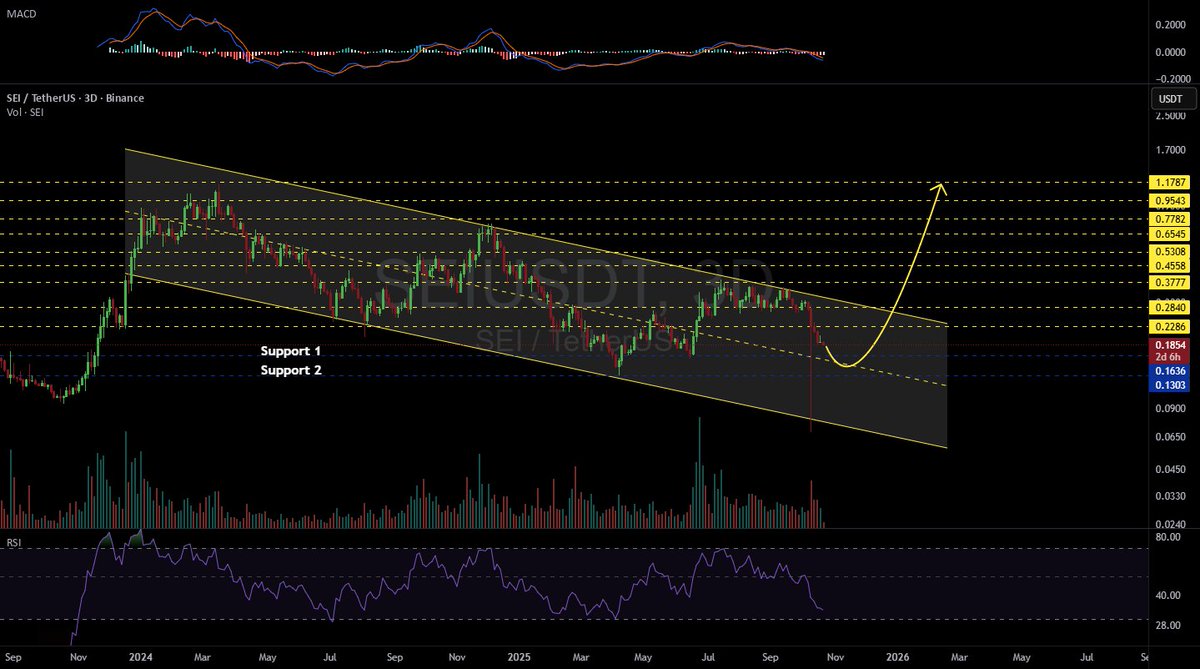
Task: Click the 0.9543 price level tag
Action: pyautogui.click(x=1169, y=200)
